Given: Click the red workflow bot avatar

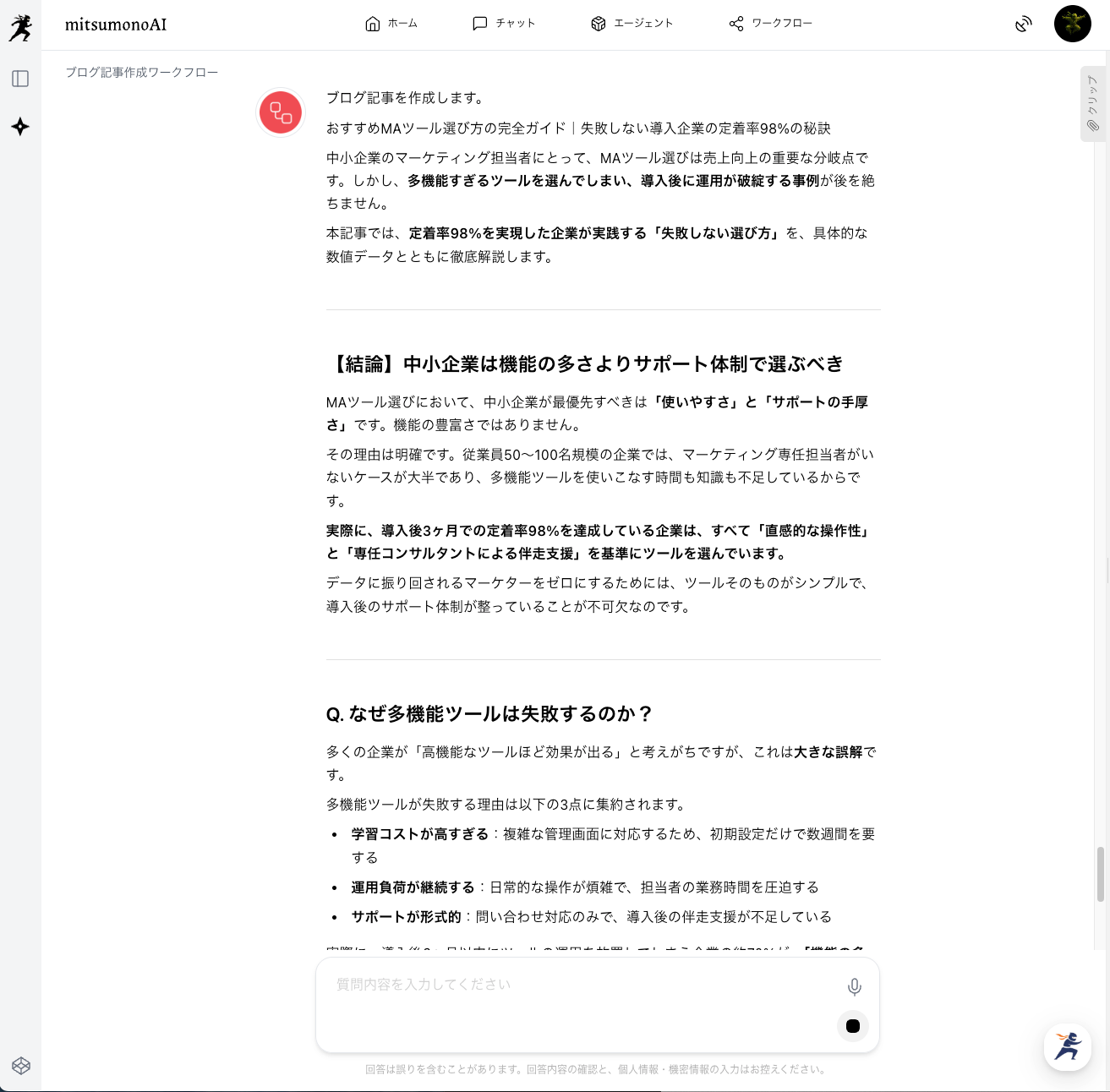Looking at the screenshot, I should coord(281,112).
